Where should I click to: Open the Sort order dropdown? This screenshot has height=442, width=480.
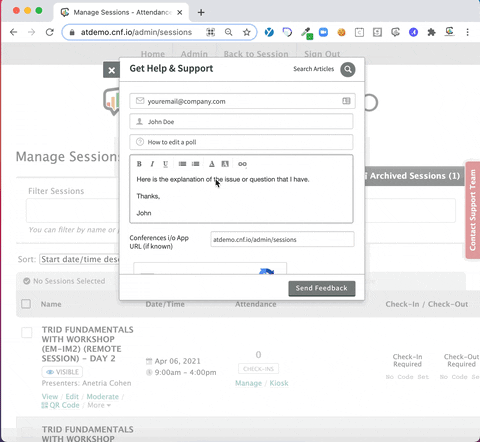click(79, 259)
